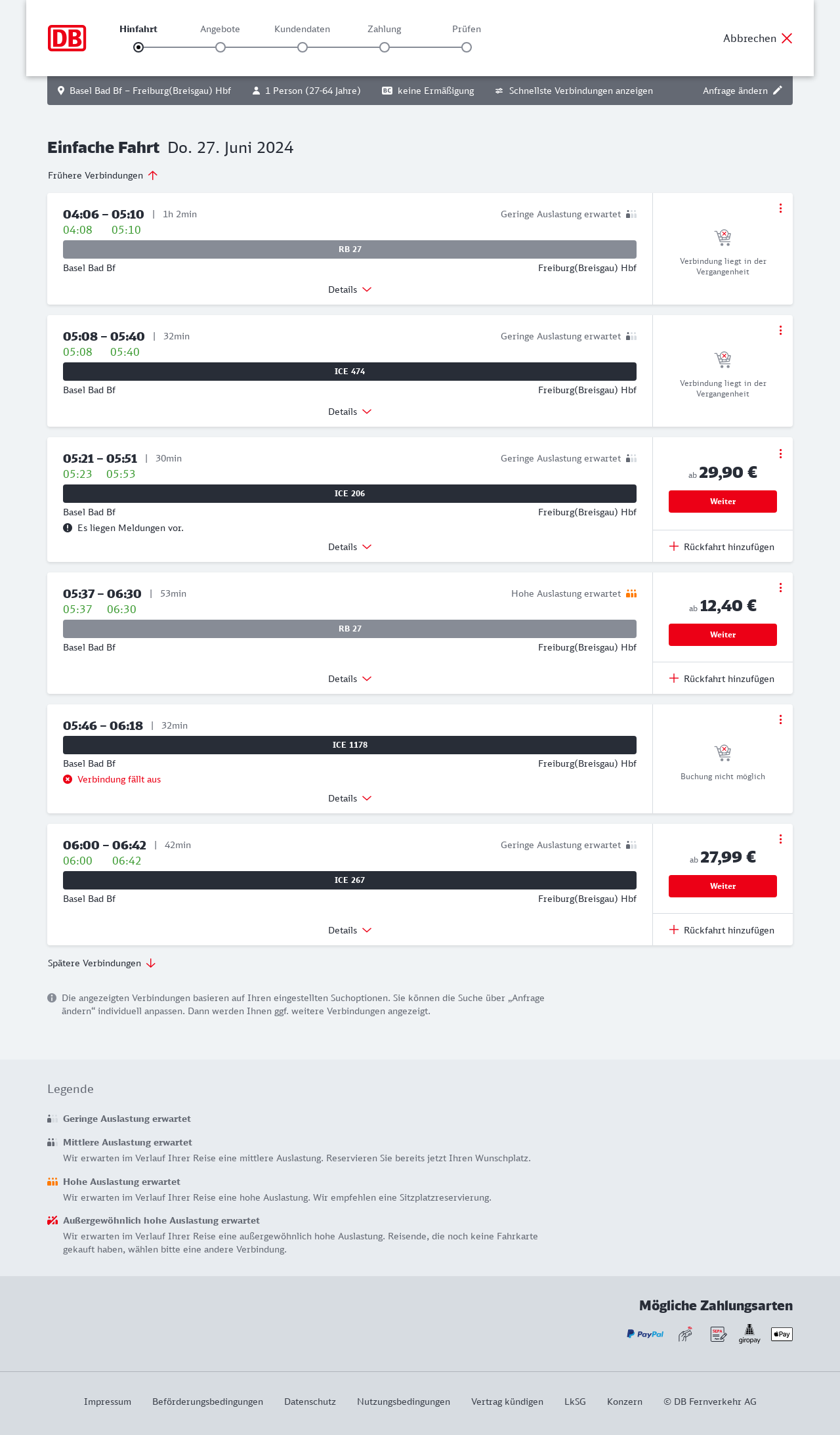Click the DB logo

coord(67,38)
